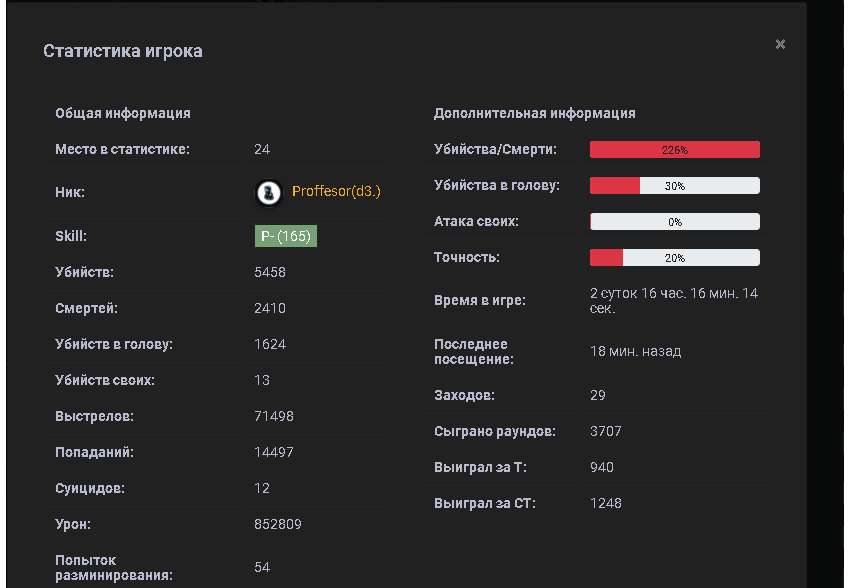The image size is (864, 588).
Task: Click the Атака своих 0% bar
Action: (x=674, y=222)
